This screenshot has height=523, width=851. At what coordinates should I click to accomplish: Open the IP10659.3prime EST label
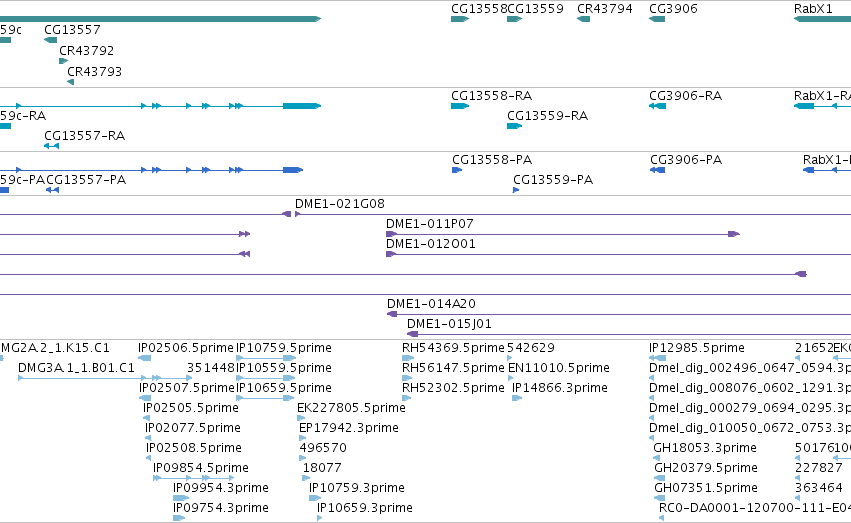point(365,508)
